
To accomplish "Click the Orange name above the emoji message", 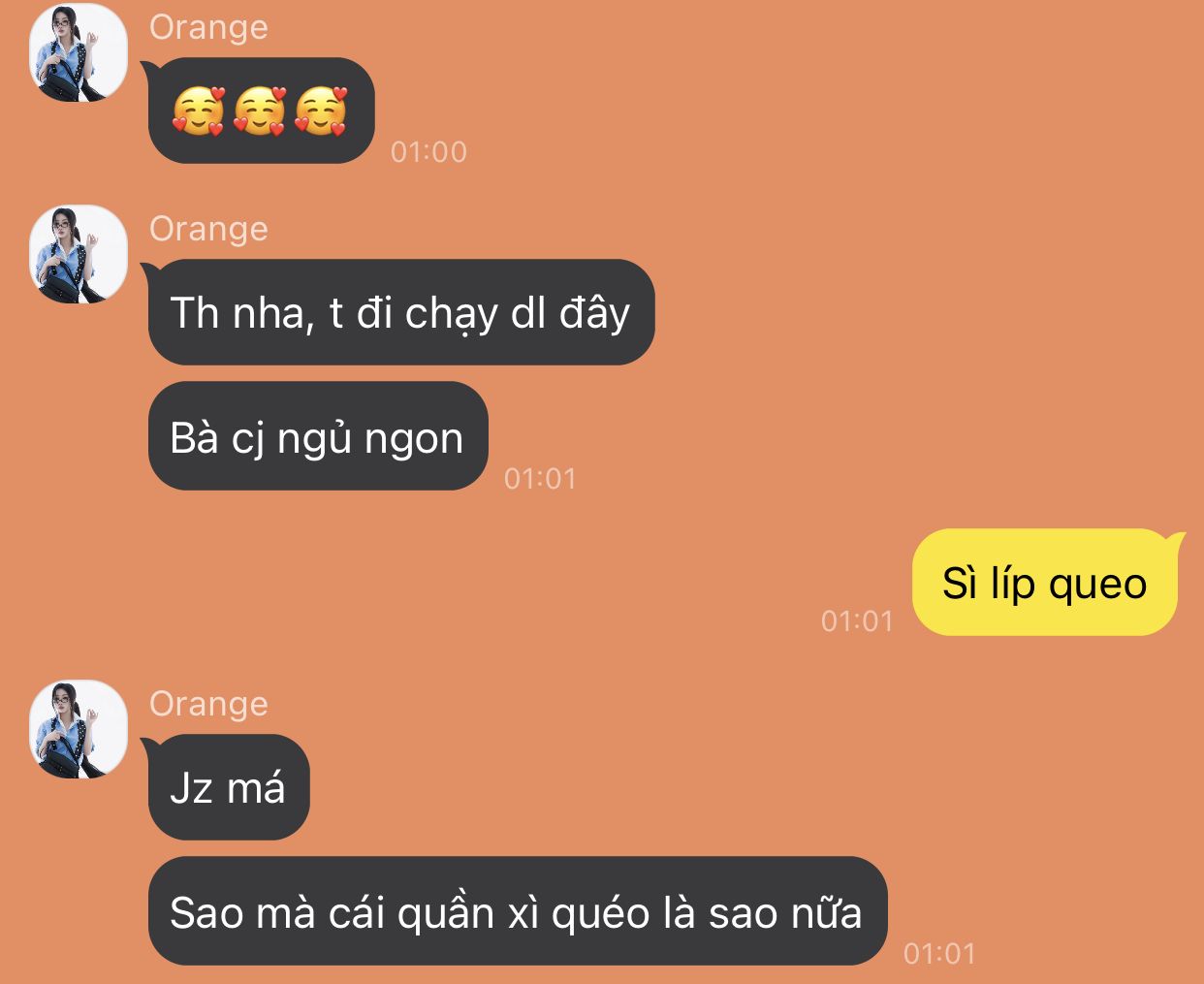I will [x=208, y=28].
